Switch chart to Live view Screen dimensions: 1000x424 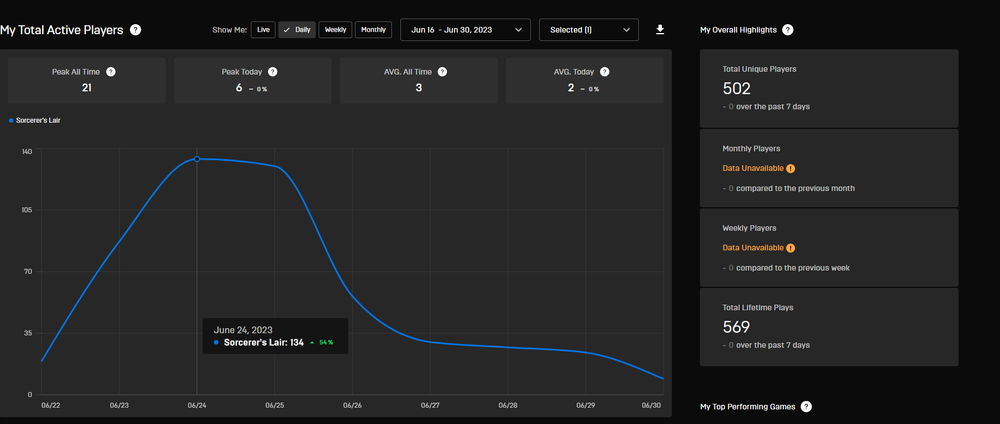click(x=263, y=30)
